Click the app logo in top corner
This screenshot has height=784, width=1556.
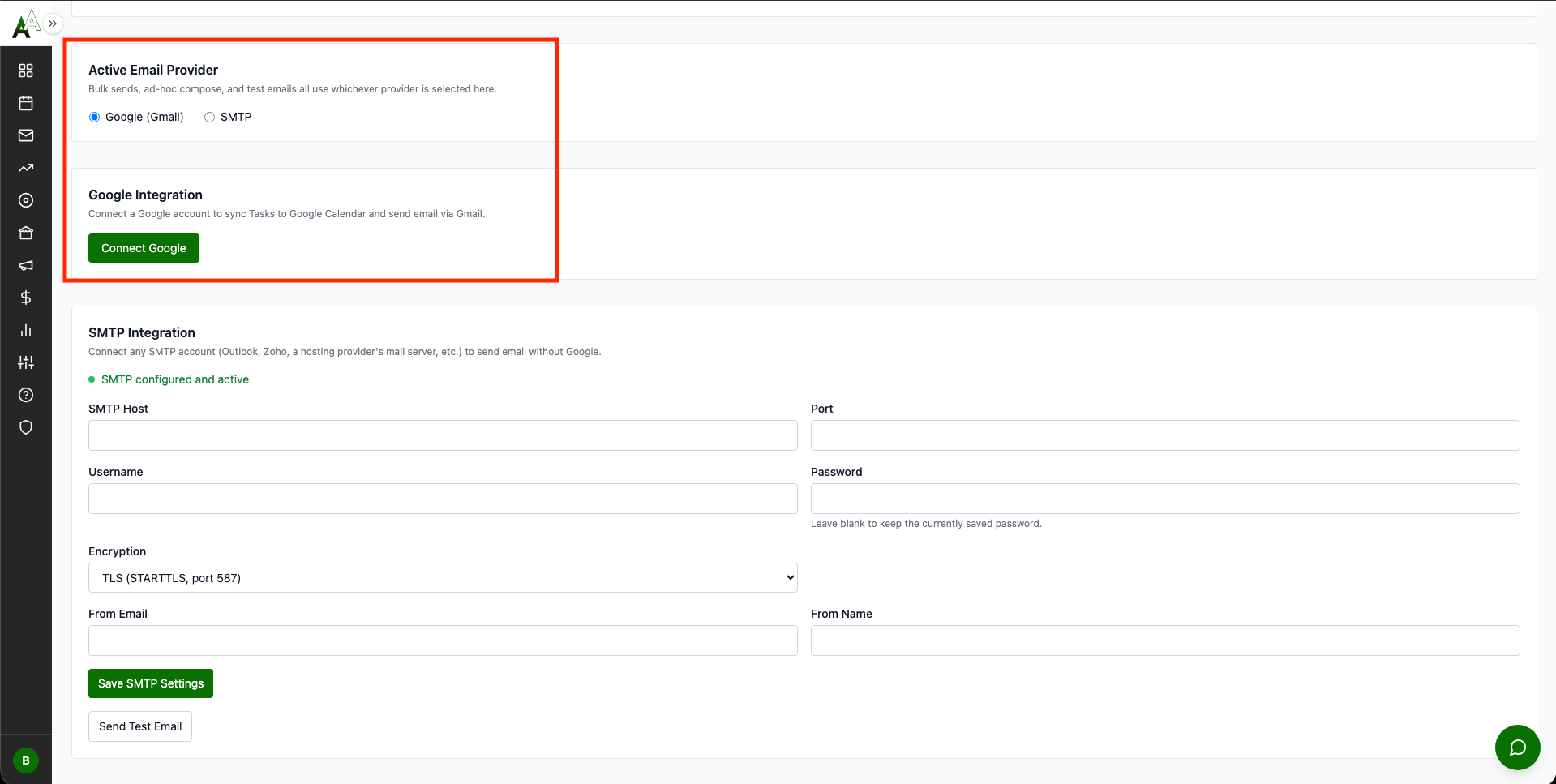(x=25, y=24)
